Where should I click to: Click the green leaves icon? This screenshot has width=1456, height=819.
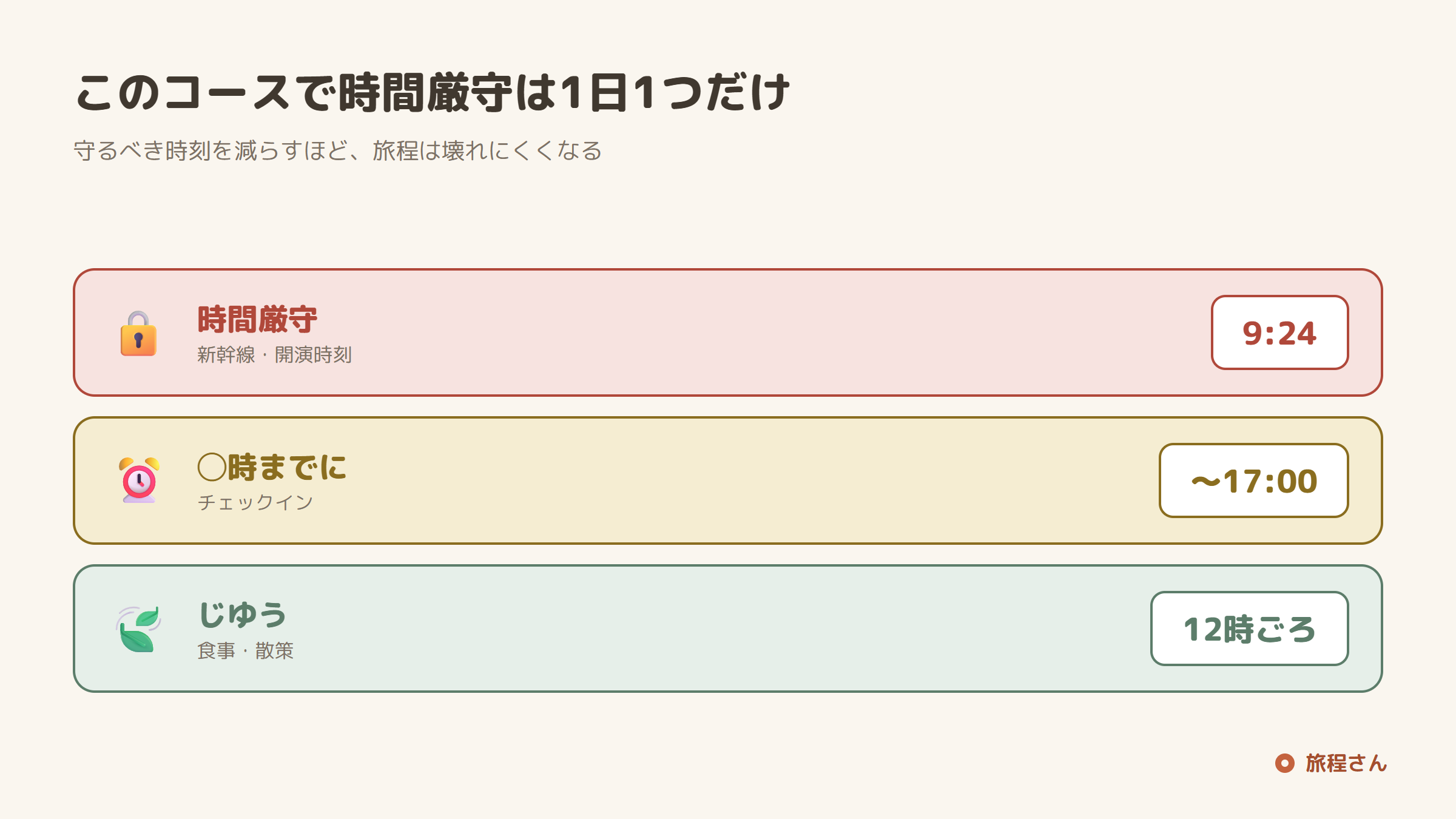138,629
